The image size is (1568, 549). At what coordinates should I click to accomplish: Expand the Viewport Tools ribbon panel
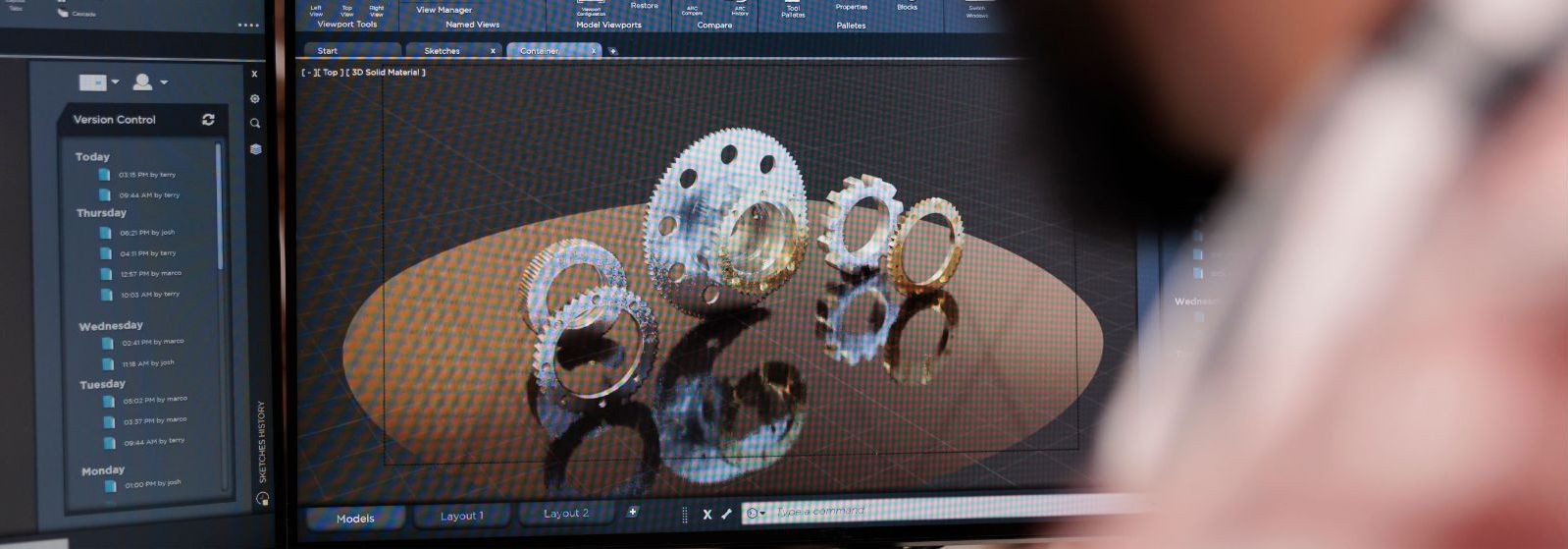click(346, 25)
